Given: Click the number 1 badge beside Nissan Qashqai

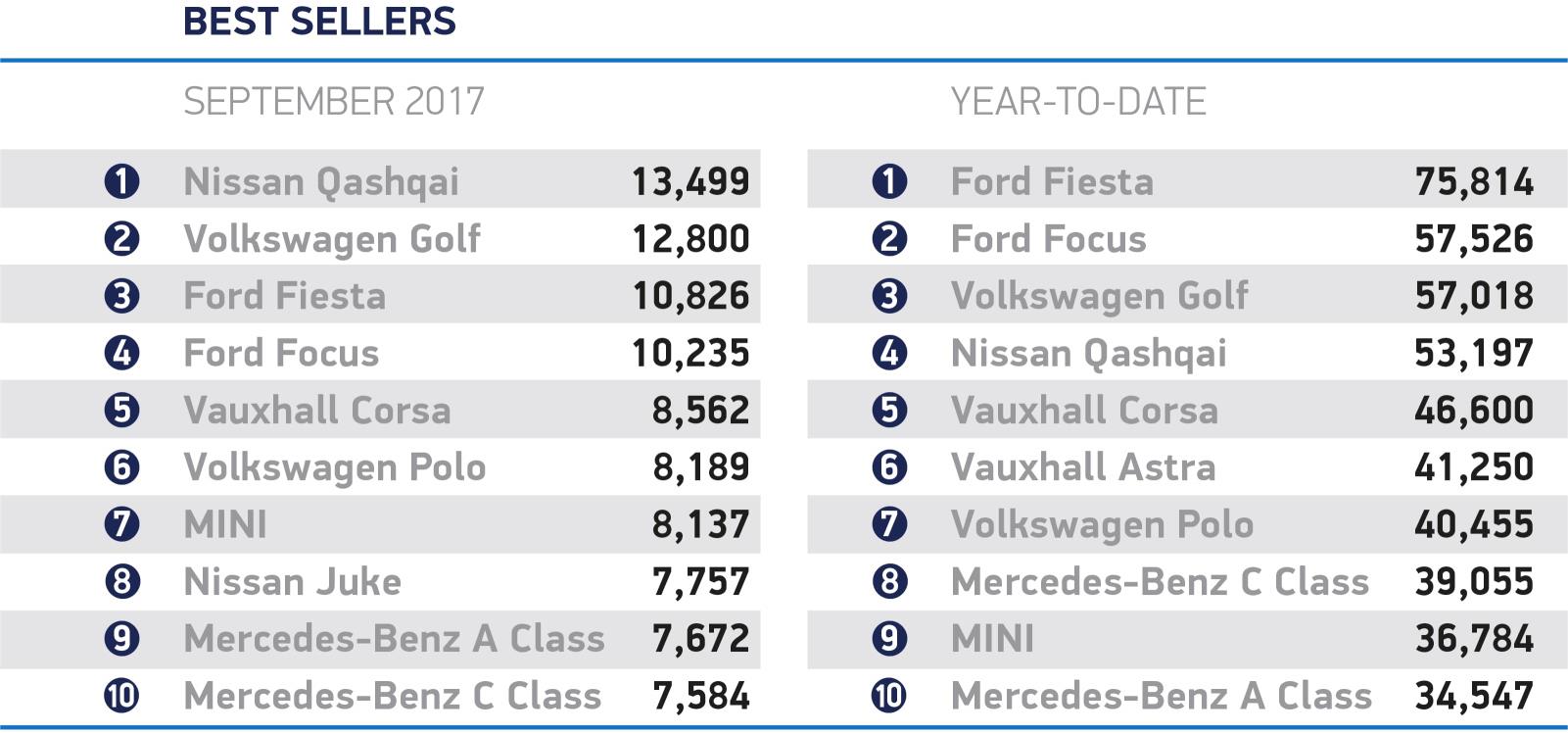Looking at the screenshot, I should (x=121, y=181).
